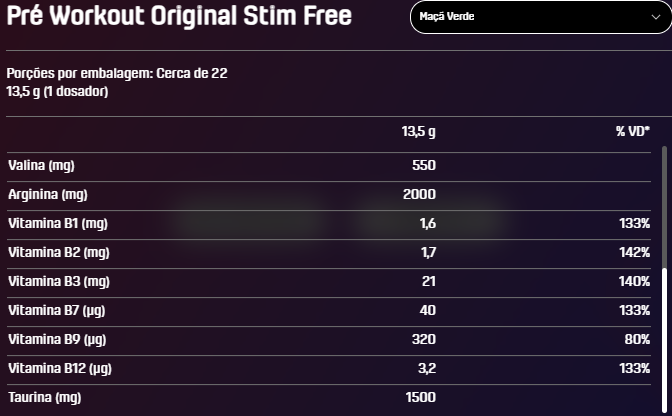672x416 pixels.
Task: Click the Pré Workout Original Stim Free title
Action: 179,15
